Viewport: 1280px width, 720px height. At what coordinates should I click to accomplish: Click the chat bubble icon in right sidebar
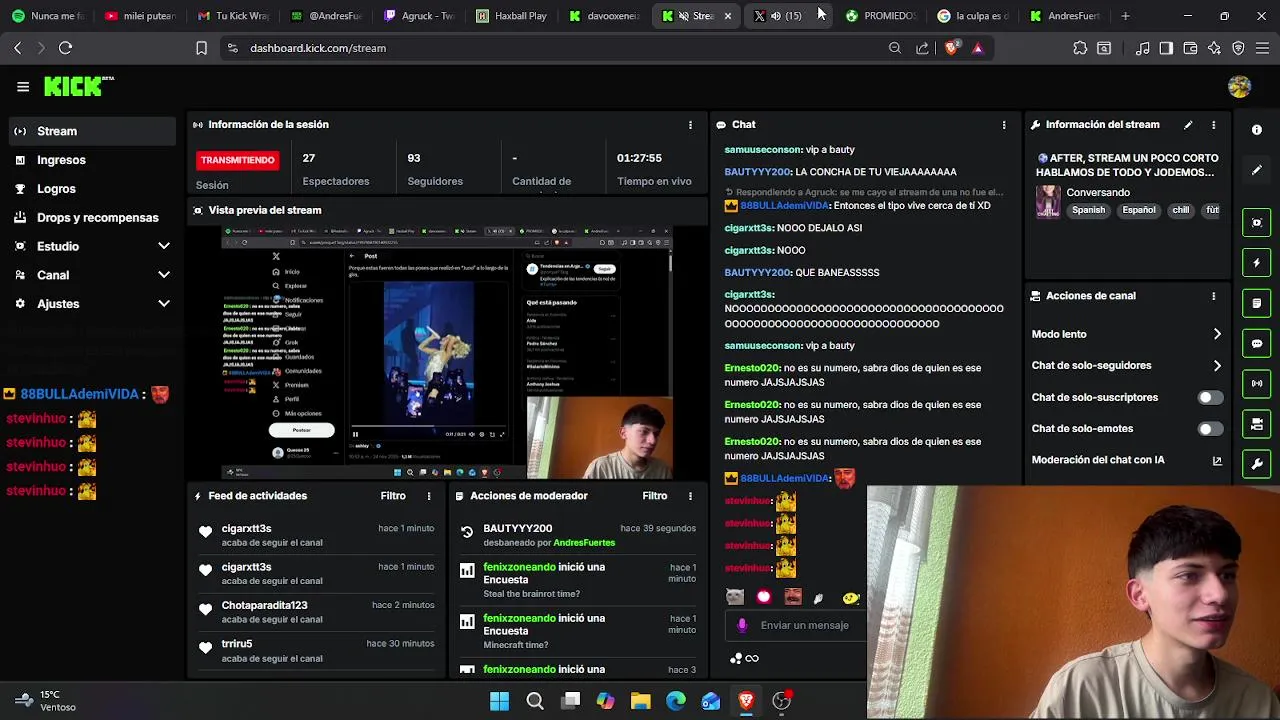coord(1257,343)
